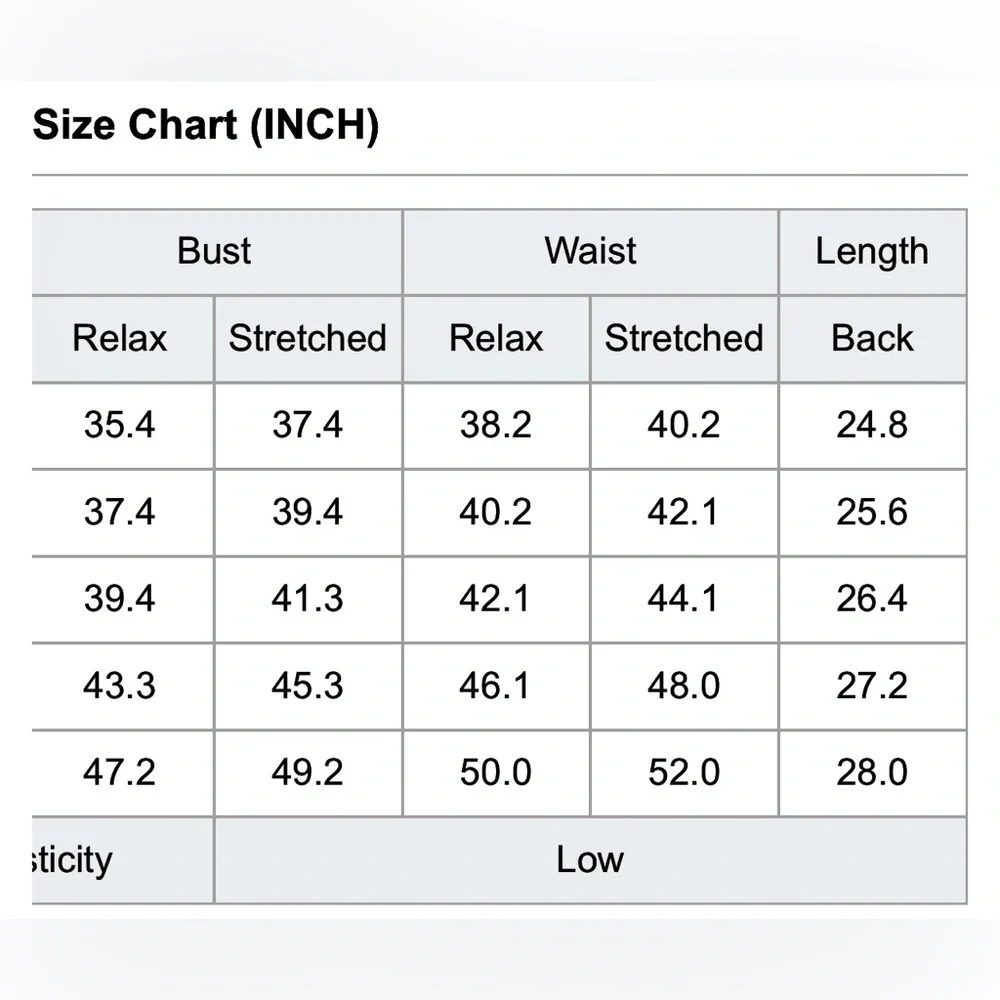The width and height of the screenshot is (1000, 1000).
Task: Click the Stretched subheader under Bust
Action: (308, 339)
